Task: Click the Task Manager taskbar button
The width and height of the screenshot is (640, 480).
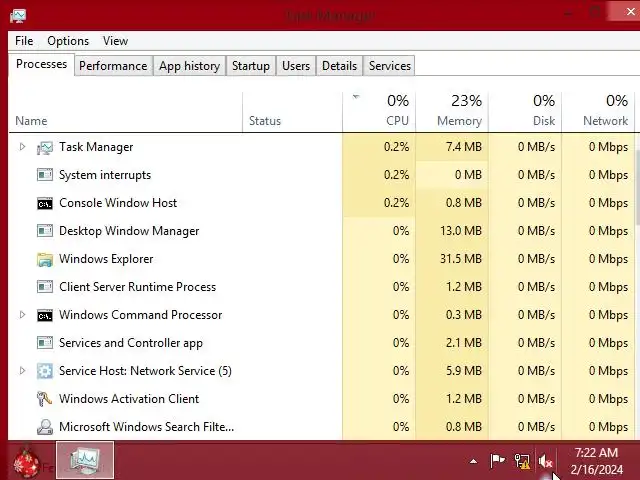Action: pyautogui.click(x=85, y=460)
